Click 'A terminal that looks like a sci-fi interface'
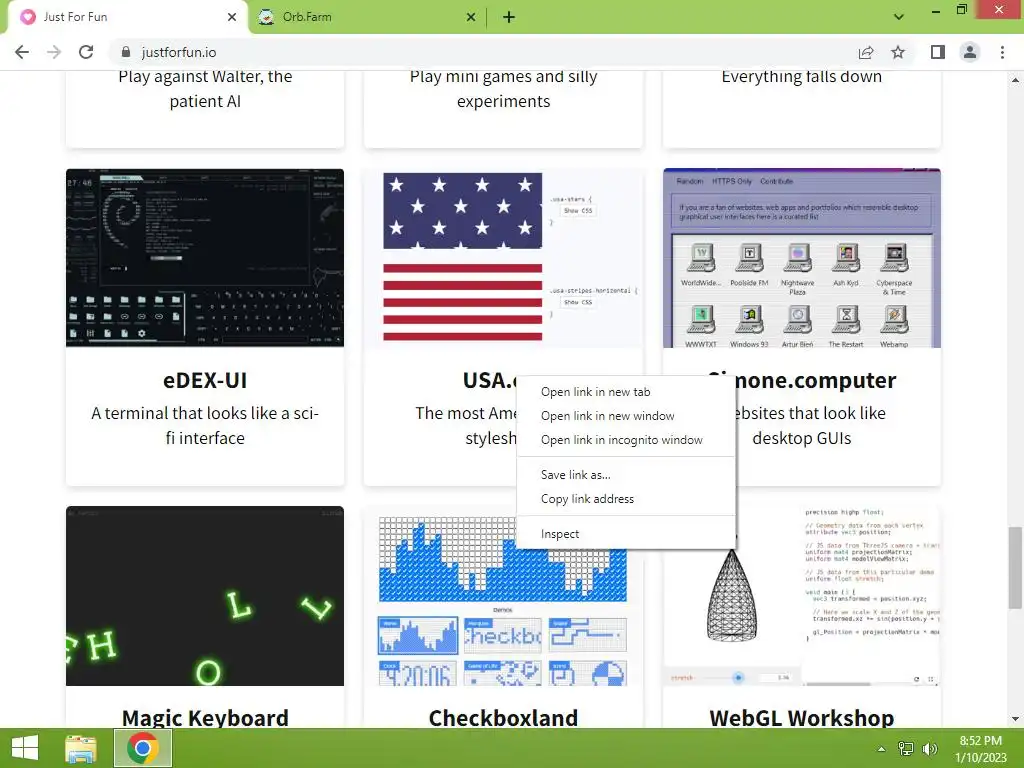The height and width of the screenshot is (768, 1024). (x=205, y=425)
